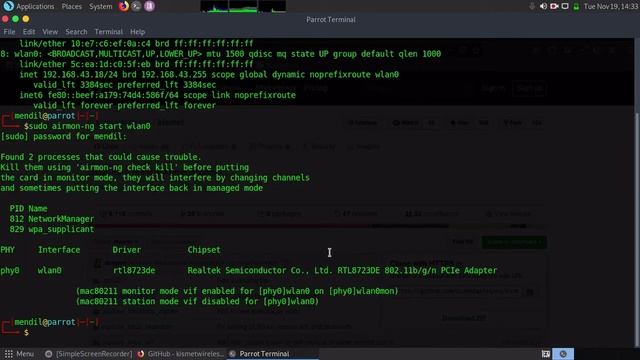The height and width of the screenshot is (360, 640).
Task: Click the '812 NetworkManager' process line
Action: pos(52,219)
